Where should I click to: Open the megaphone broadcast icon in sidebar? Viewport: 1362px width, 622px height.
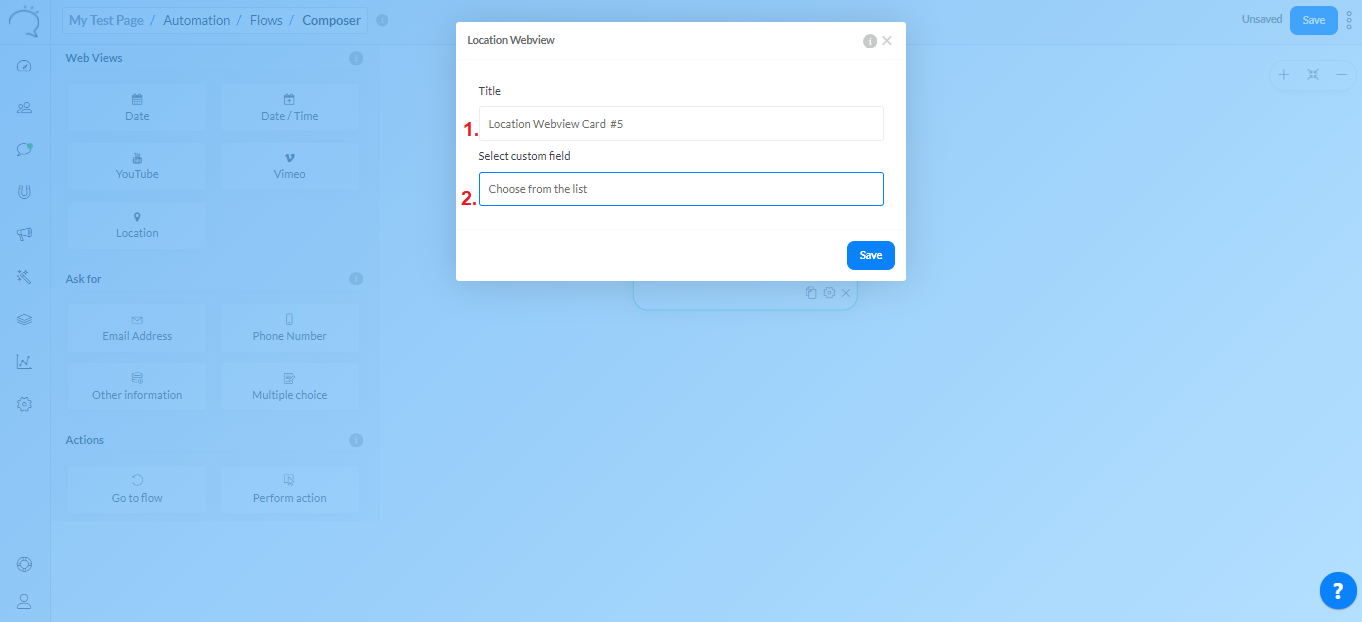(25, 234)
